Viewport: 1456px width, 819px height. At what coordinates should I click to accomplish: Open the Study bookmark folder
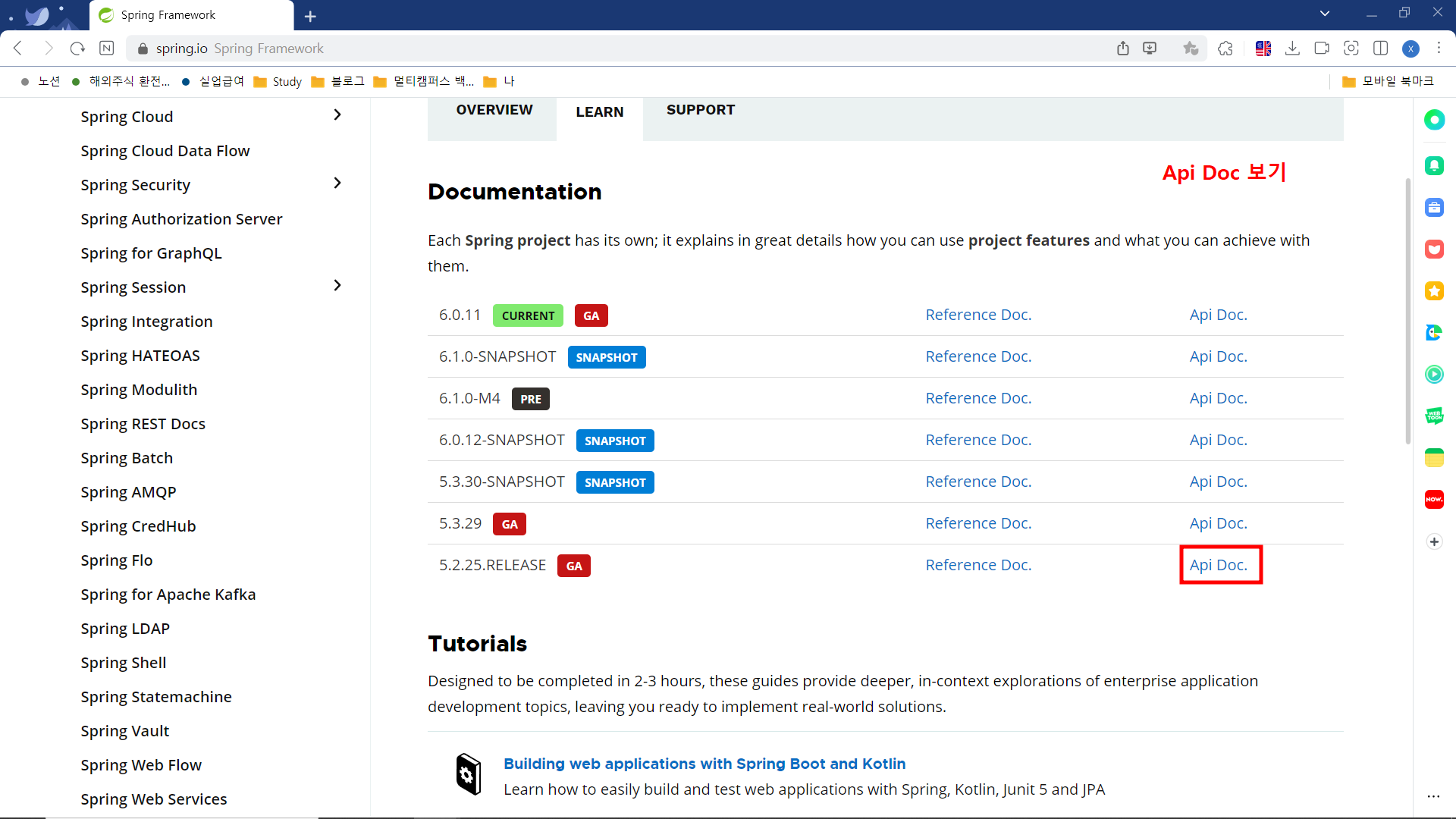(x=278, y=81)
